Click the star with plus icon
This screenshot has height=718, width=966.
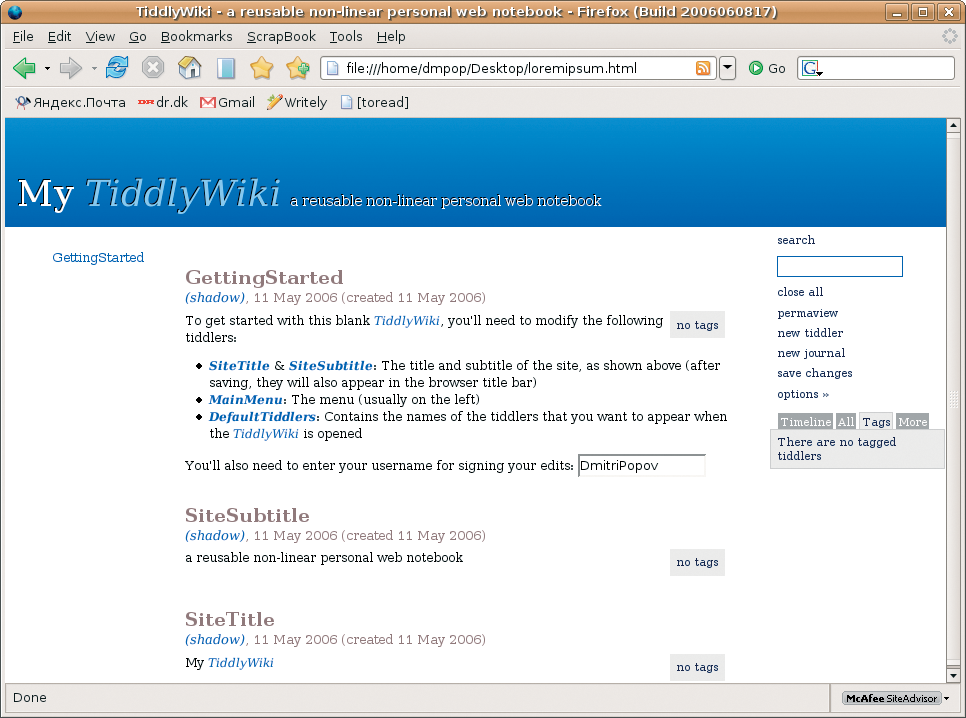pos(298,68)
